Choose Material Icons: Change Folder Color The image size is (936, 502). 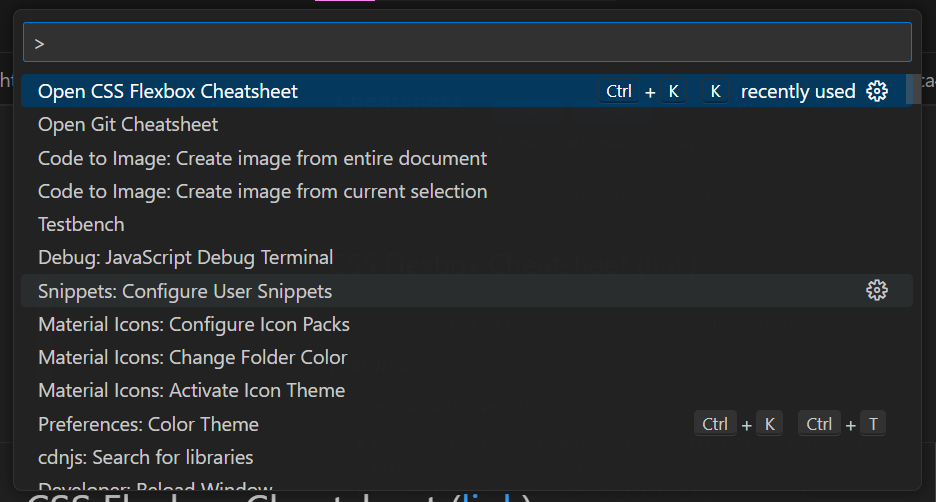coord(192,358)
